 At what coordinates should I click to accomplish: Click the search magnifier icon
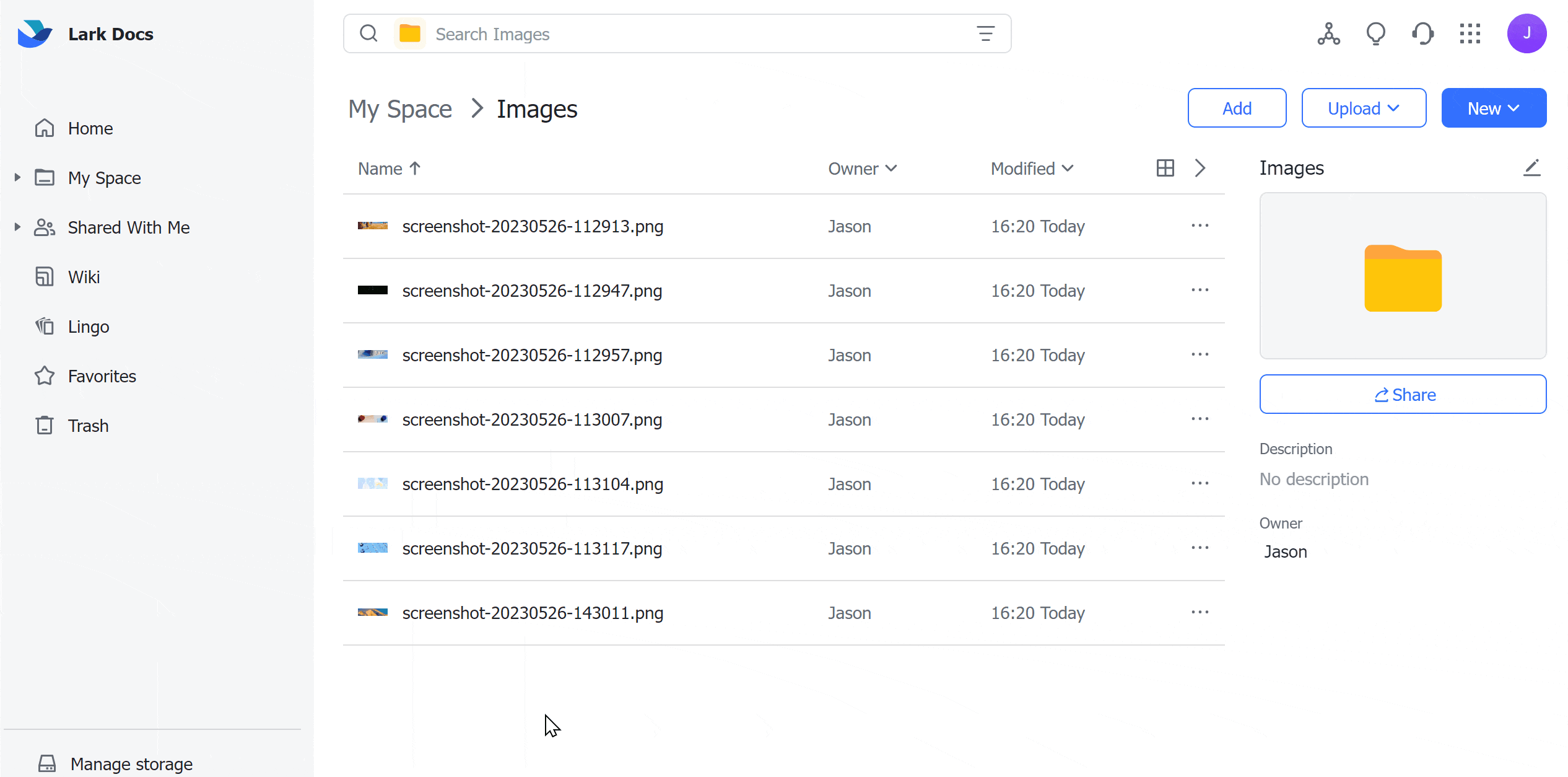pos(368,33)
